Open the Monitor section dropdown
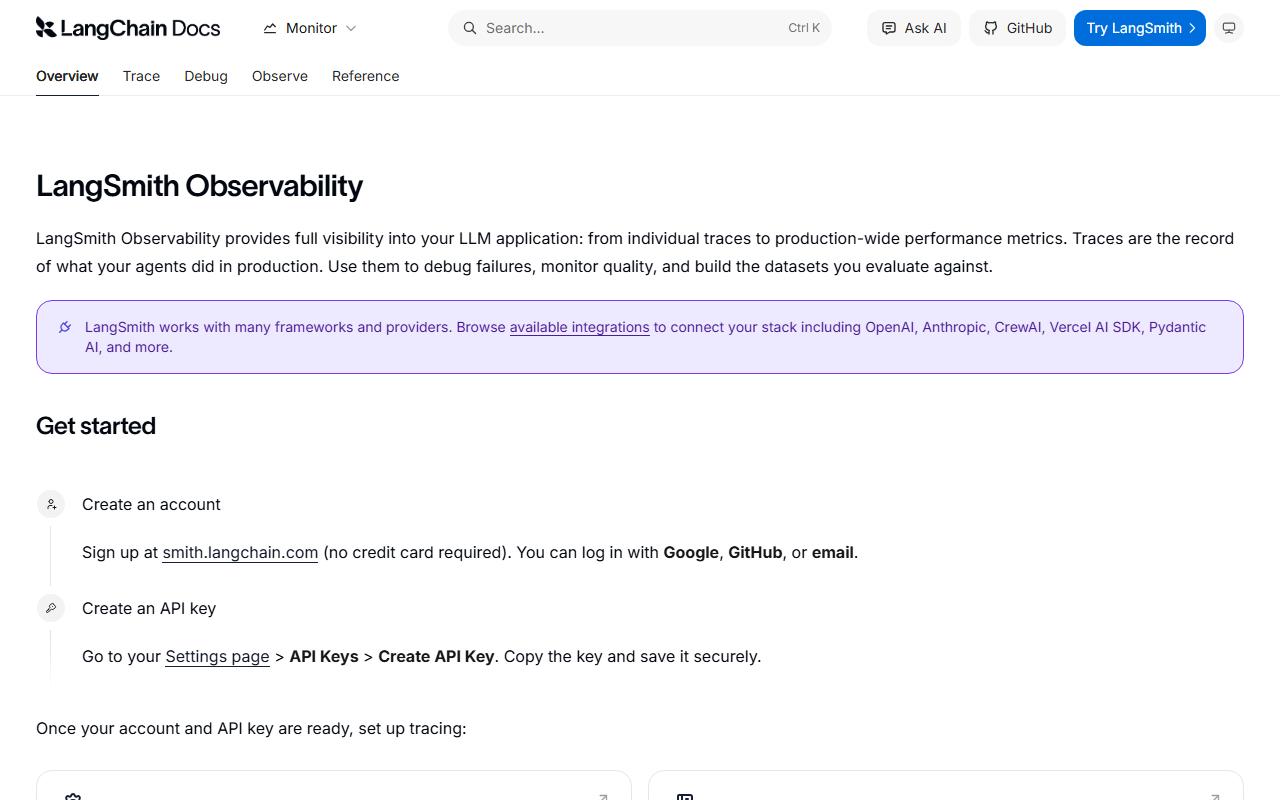 click(310, 28)
